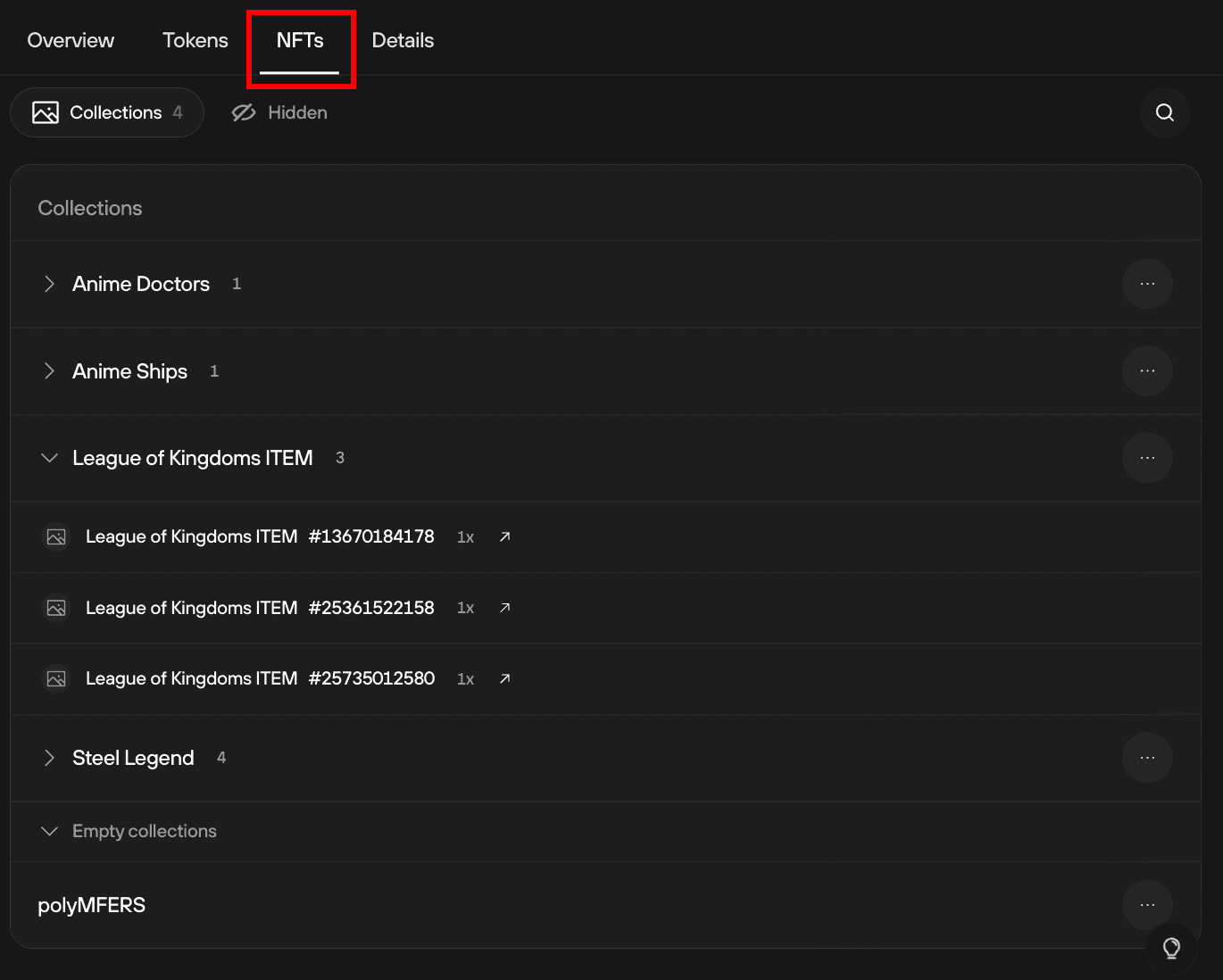Open Anime Ships more options menu
The width and height of the screenshot is (1223, 980).
(x=1147, y=370)
